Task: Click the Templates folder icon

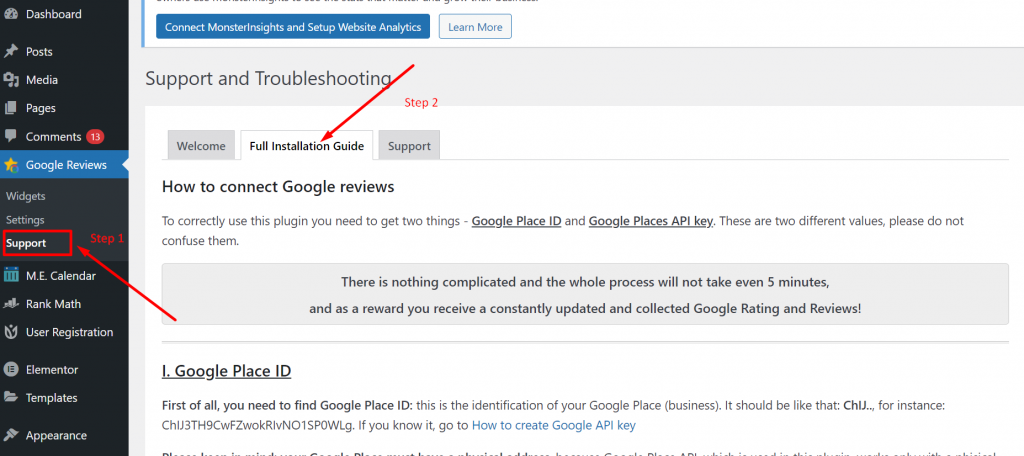Action: (x=10, y=397)
